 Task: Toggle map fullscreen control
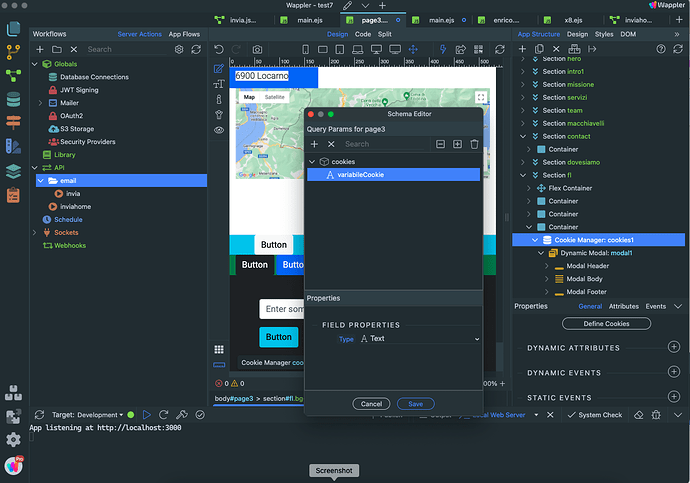point(481,97)
